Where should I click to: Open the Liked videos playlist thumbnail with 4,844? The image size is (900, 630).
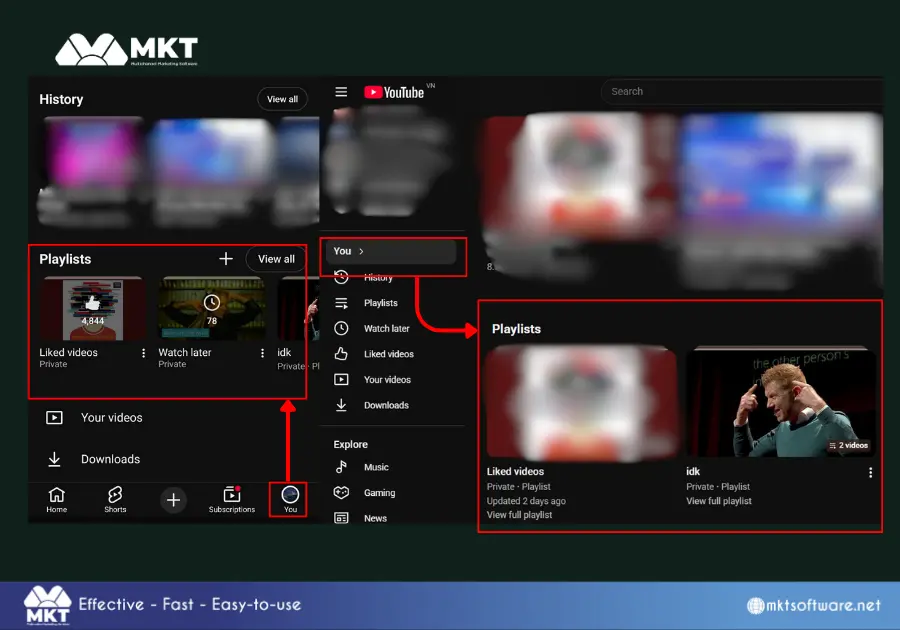coord(92,310)
